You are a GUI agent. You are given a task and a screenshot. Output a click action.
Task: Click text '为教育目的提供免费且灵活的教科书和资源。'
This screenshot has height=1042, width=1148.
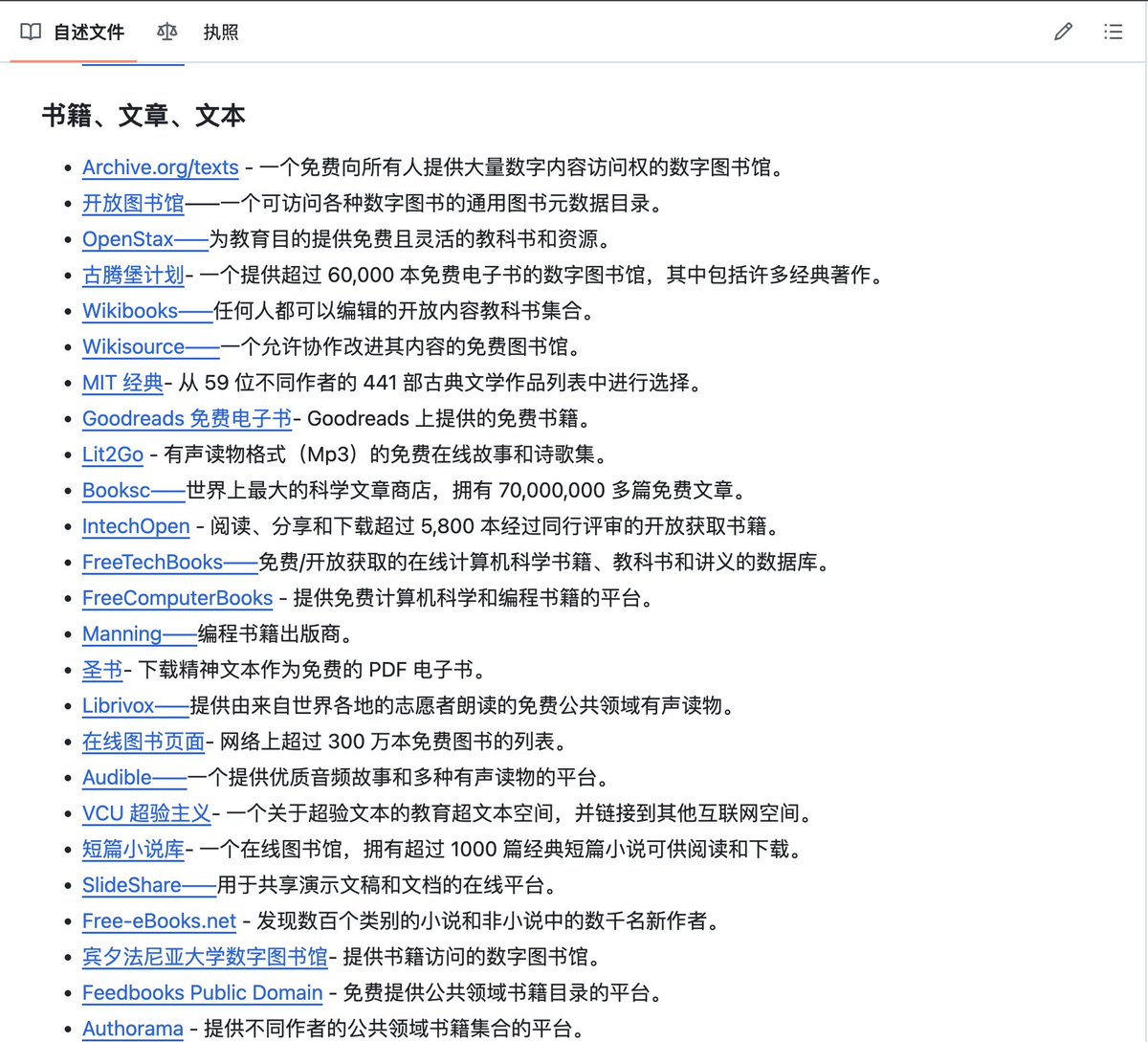[x=410, y=239]
